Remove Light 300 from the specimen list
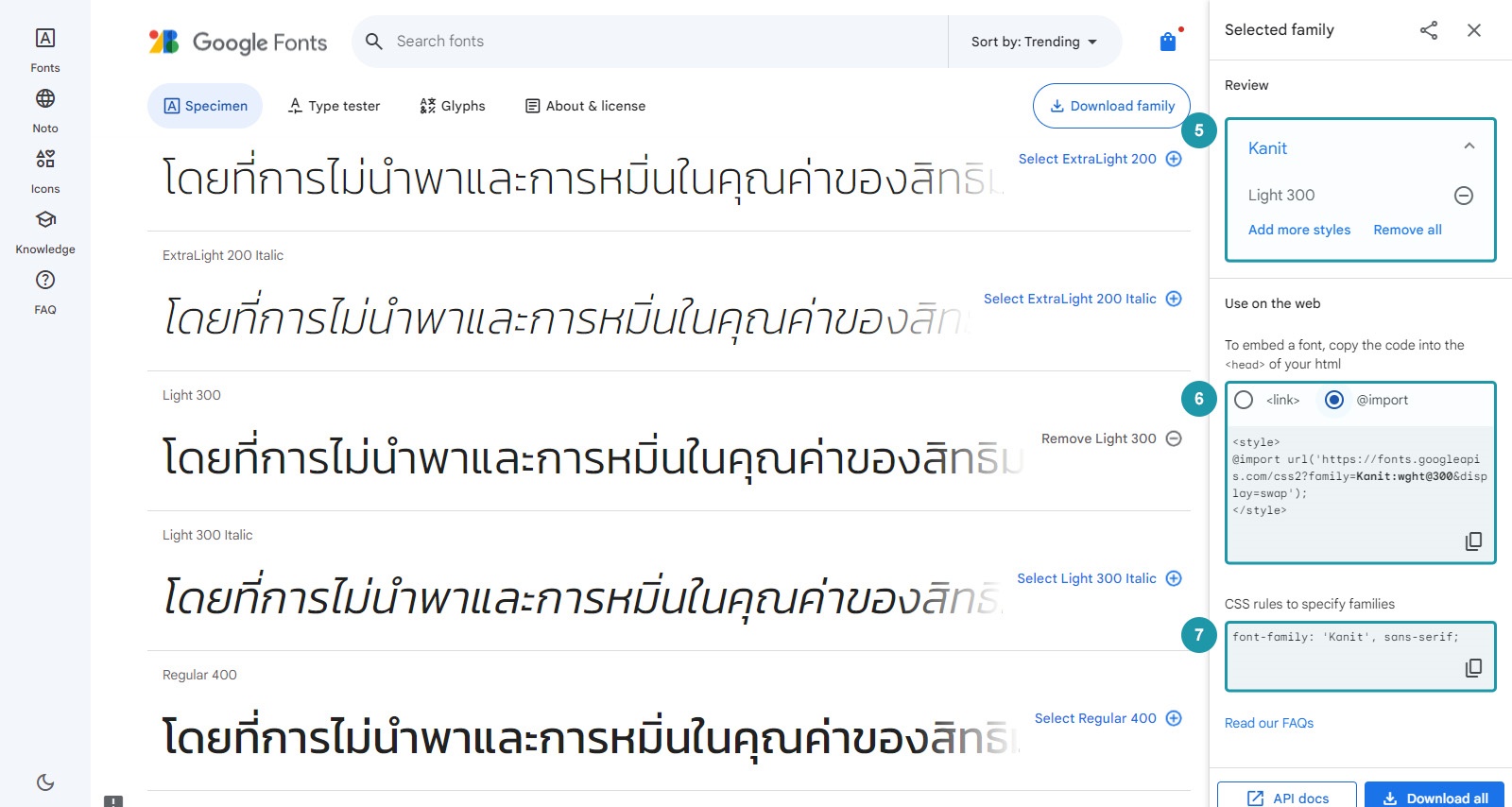 1111,438
